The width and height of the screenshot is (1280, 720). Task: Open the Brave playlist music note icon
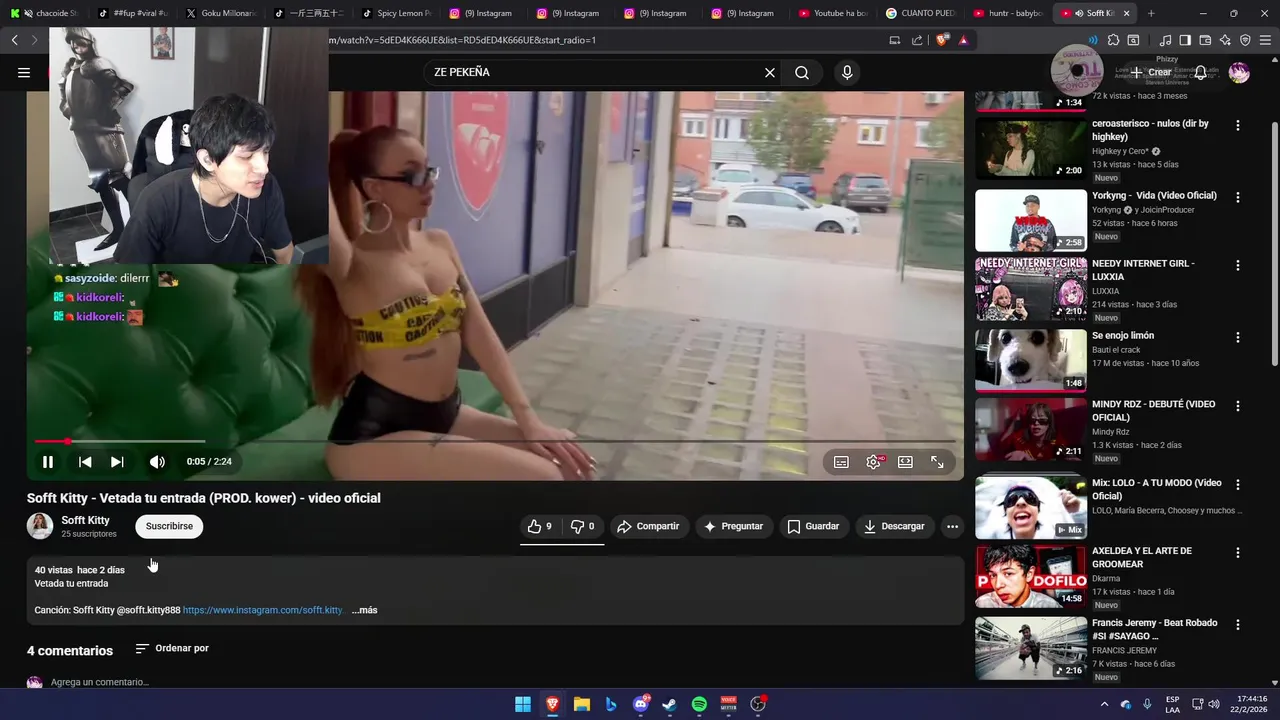tap(1165, 40)
